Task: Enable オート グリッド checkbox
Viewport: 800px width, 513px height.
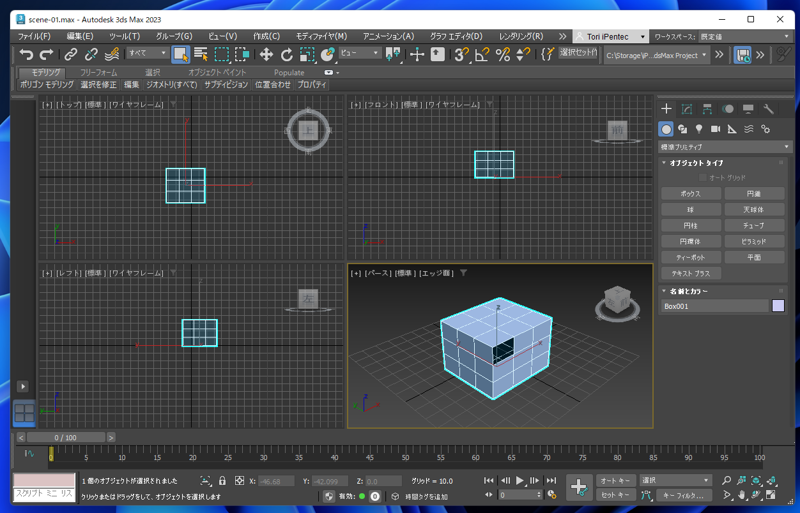Action: 703,178
